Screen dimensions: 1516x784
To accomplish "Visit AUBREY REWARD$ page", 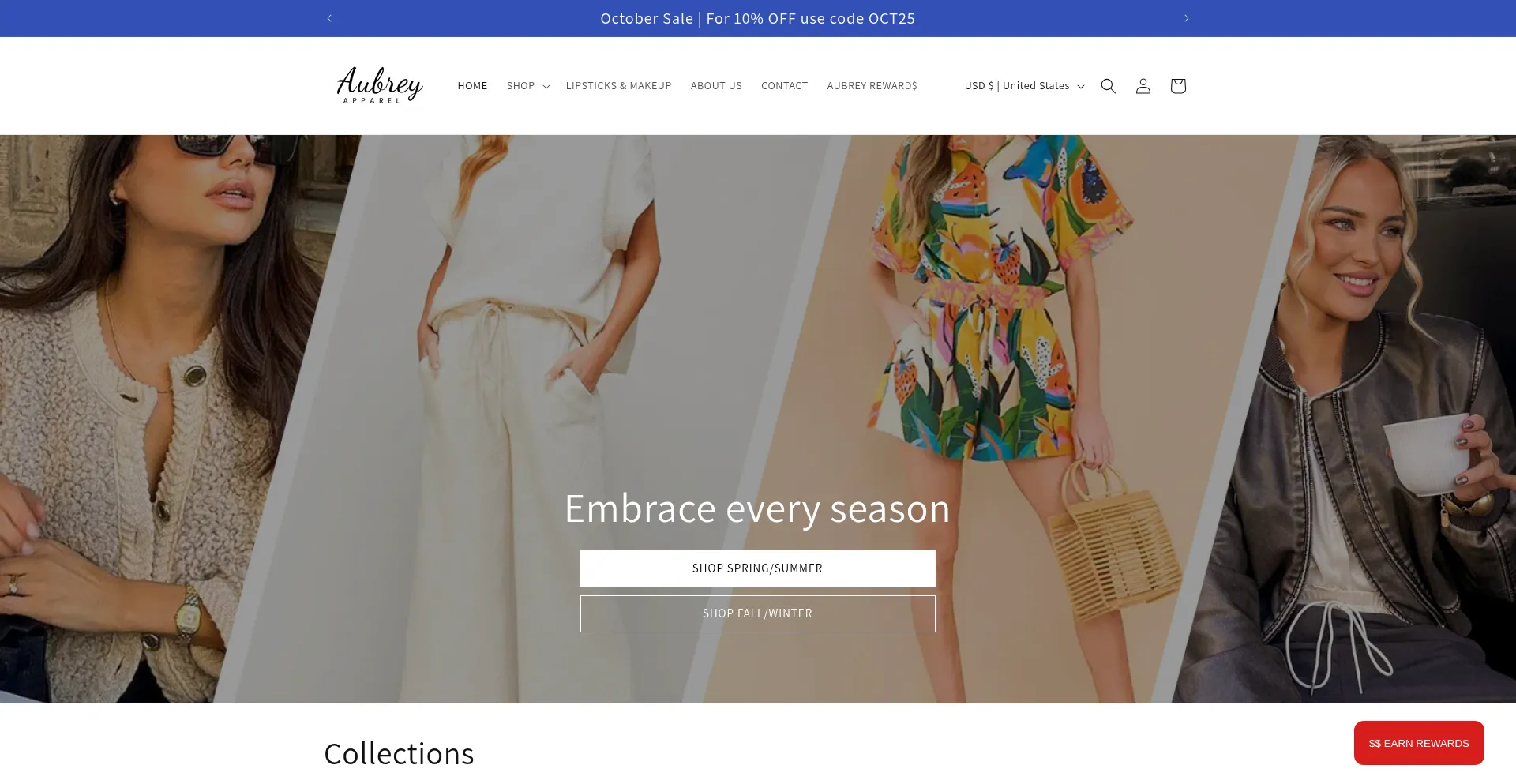I will coord(872,86).
